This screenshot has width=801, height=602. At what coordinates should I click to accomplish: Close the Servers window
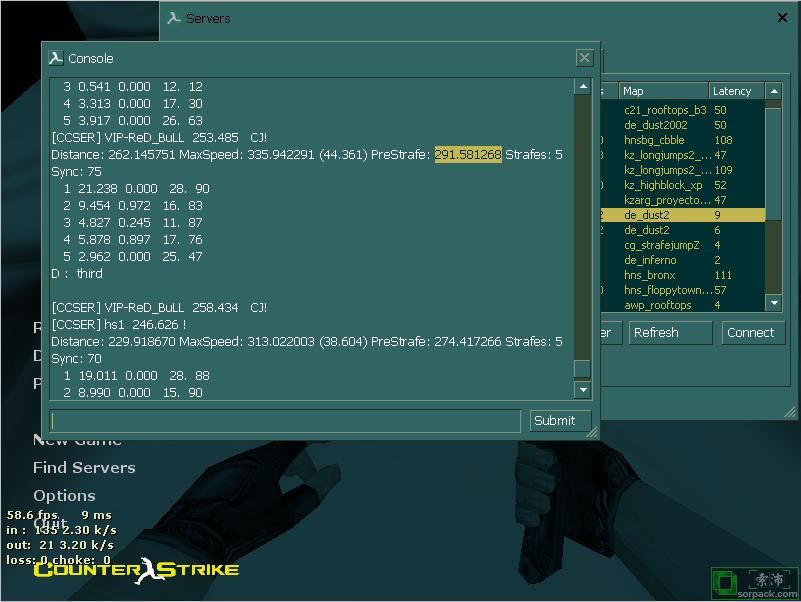tap(783, 18)
